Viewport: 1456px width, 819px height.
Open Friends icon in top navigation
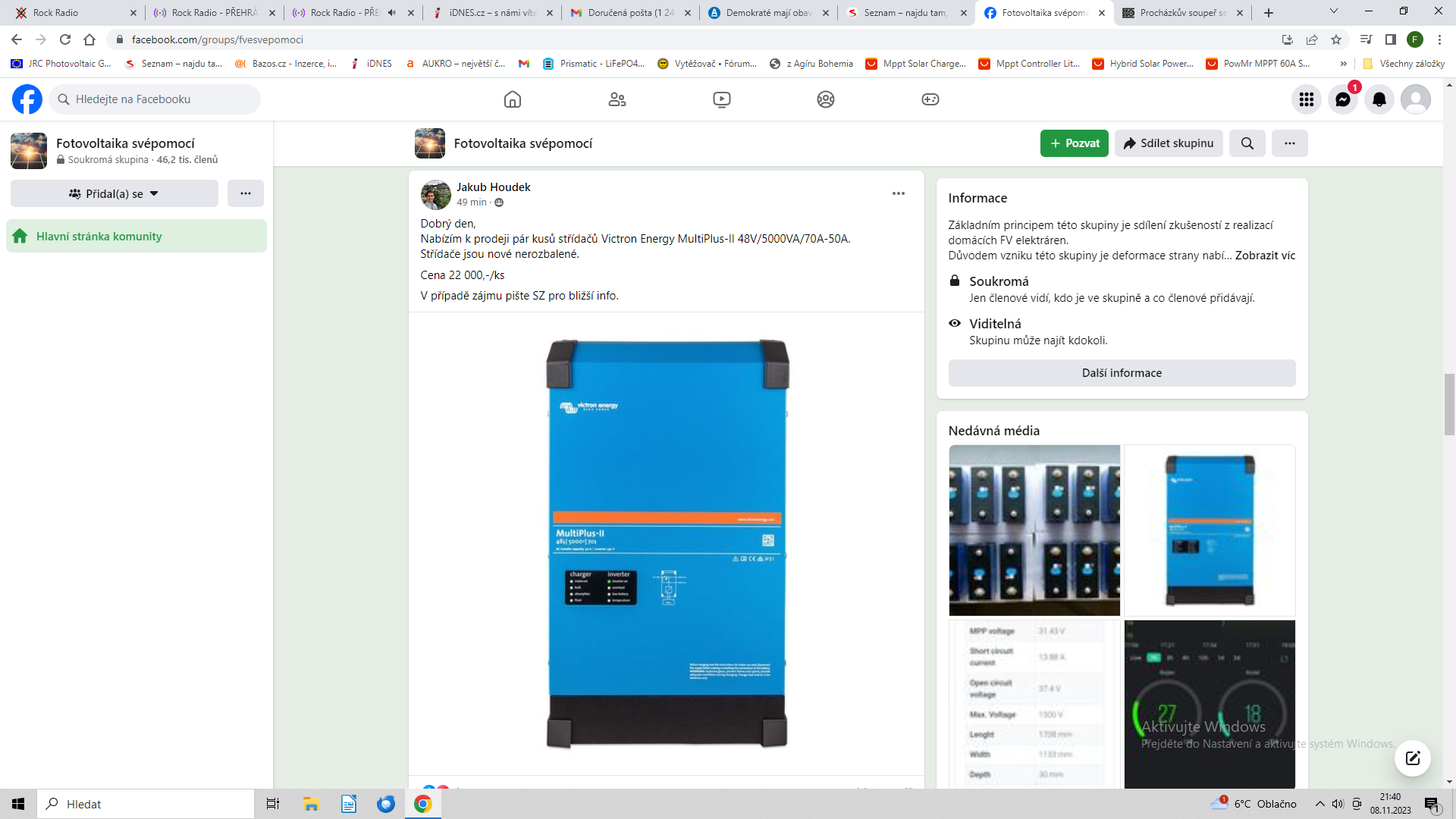617,99
